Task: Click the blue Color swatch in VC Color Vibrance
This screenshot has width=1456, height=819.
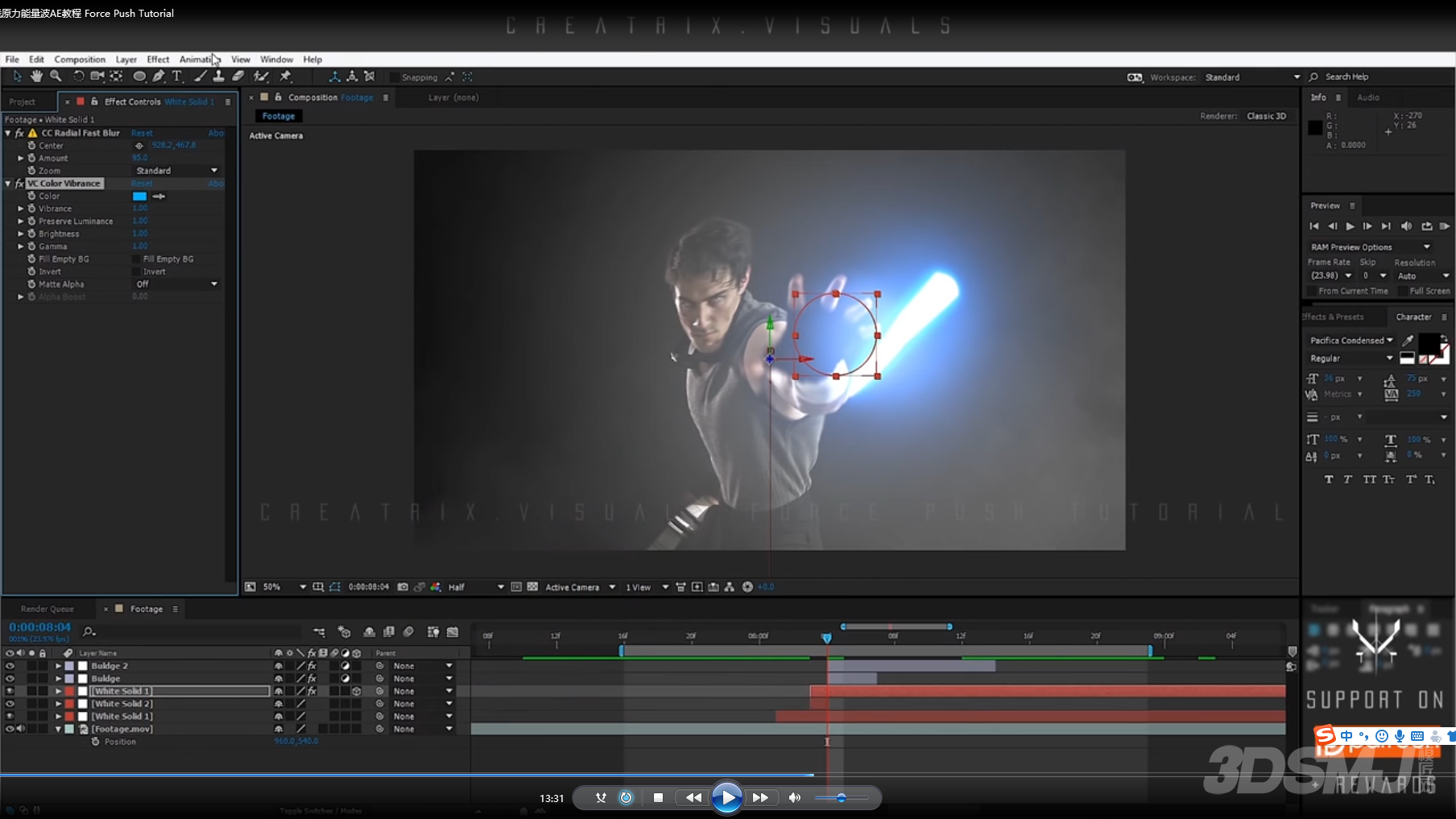Action: pyautogui.click(x=139, y=196)
